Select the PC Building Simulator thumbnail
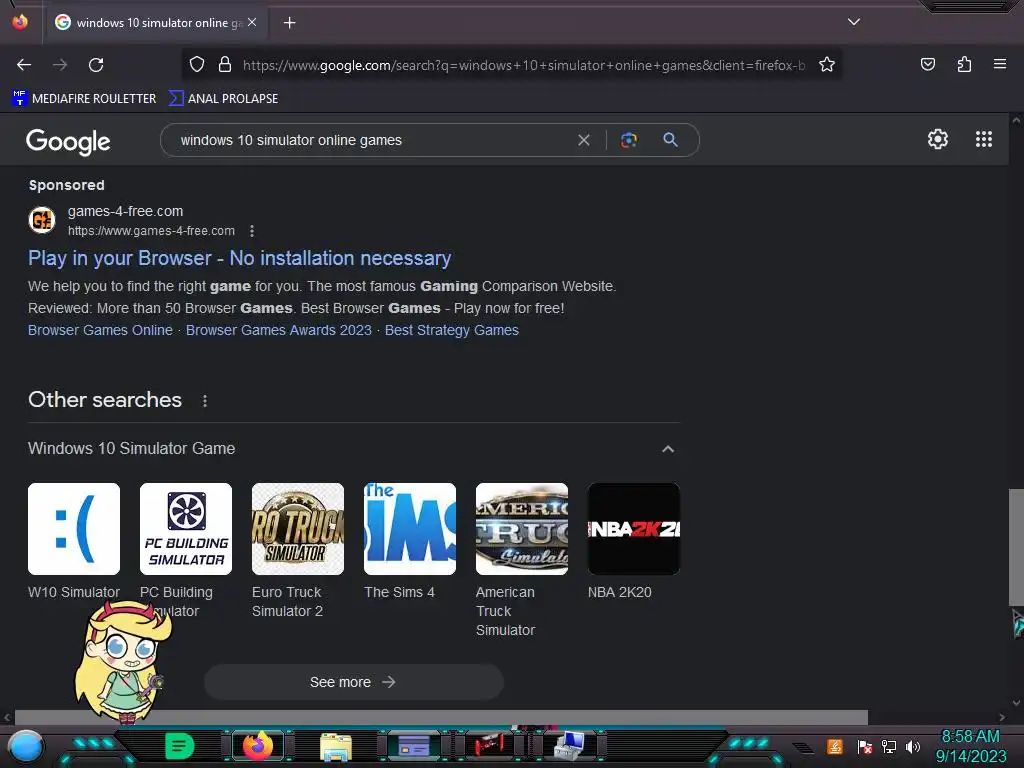 pyautogui.click(x=186, y=529)
